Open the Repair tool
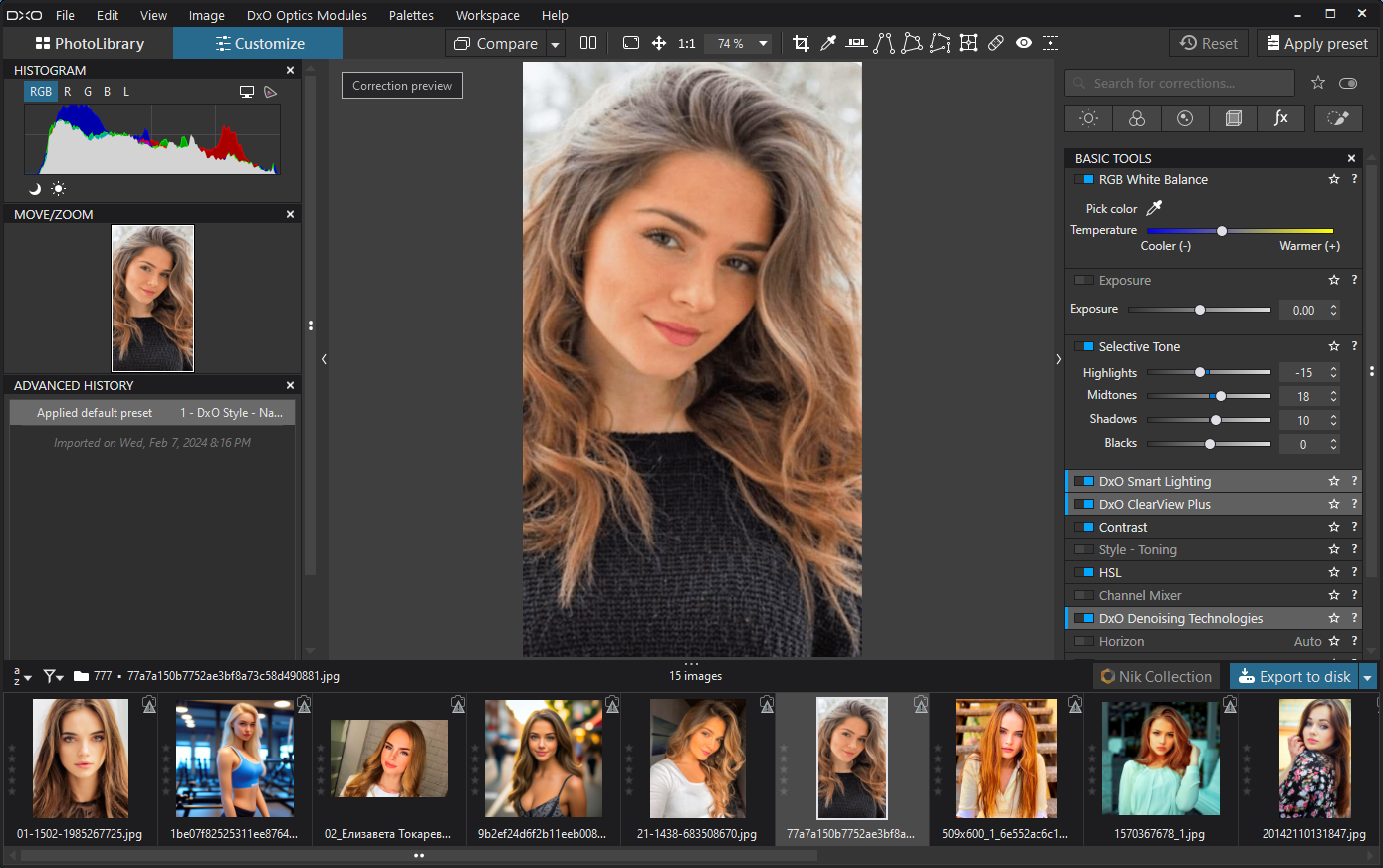 [x=996, y=43]
